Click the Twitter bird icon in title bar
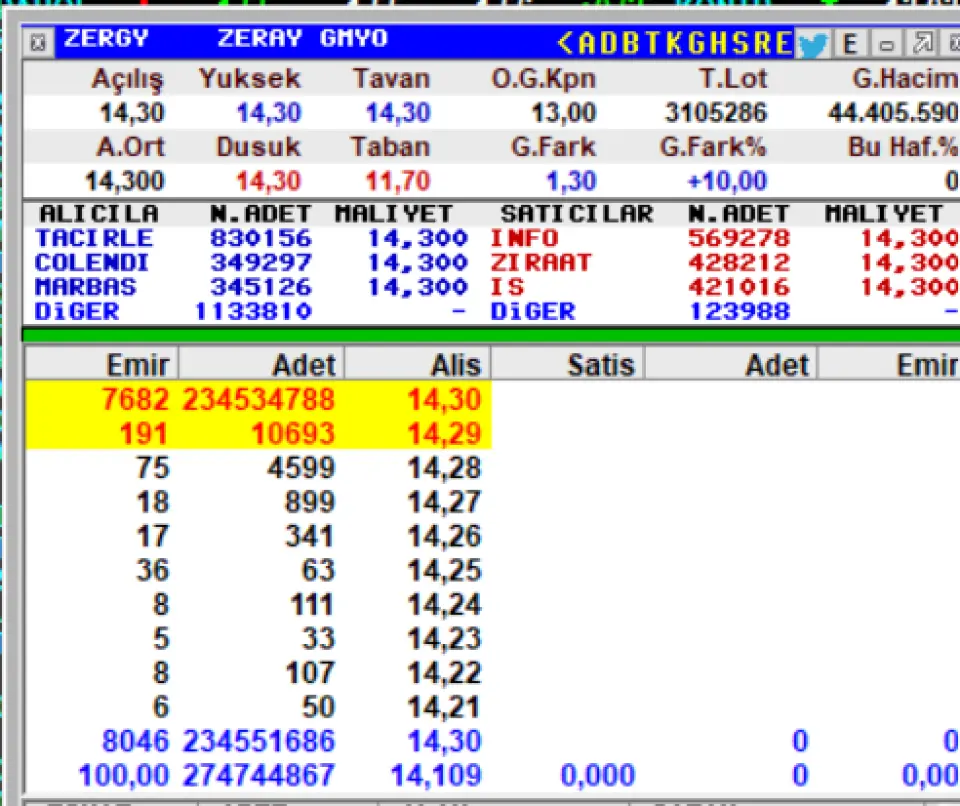 tap(813, 43)
